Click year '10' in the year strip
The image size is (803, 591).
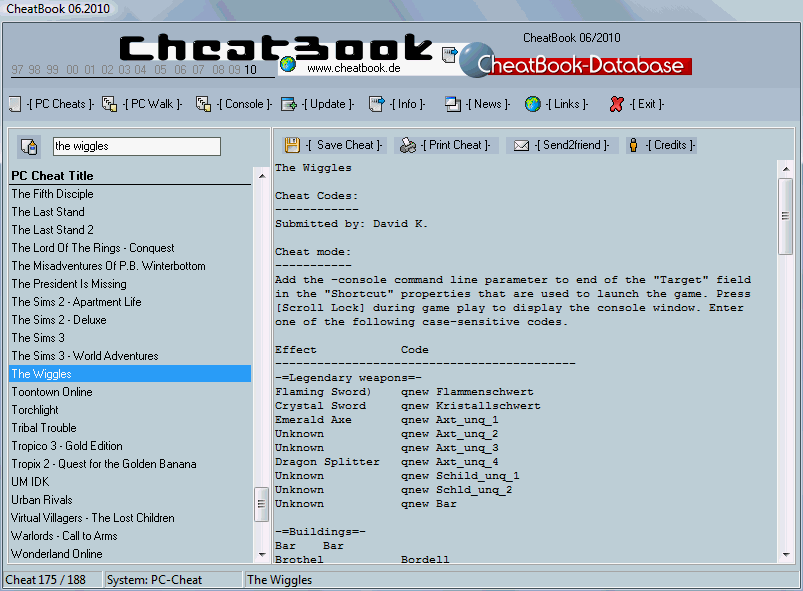pos(250,70)
